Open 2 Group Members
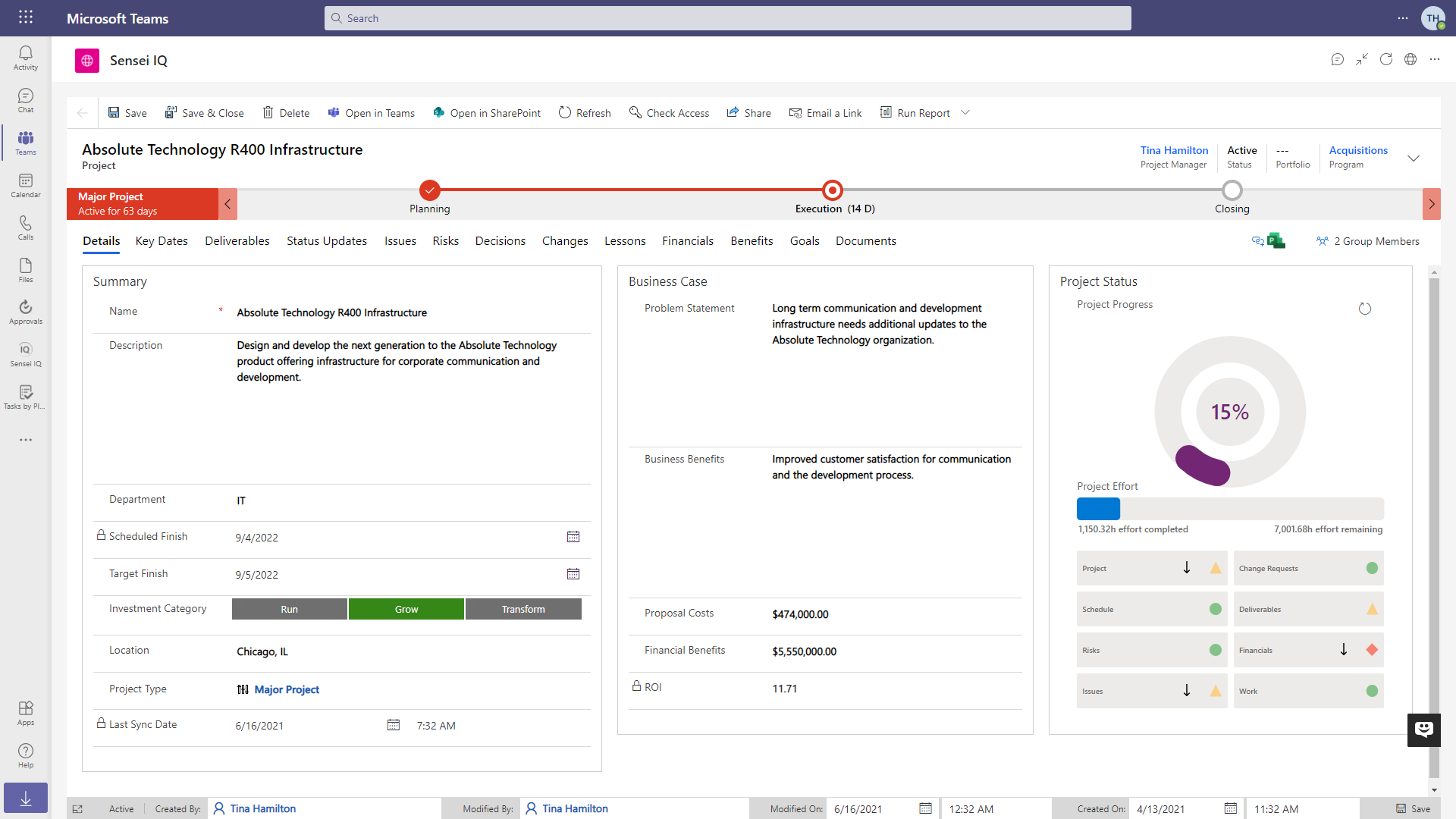Viewport: 1456px width, 819px height. [x=1368, y=241]
